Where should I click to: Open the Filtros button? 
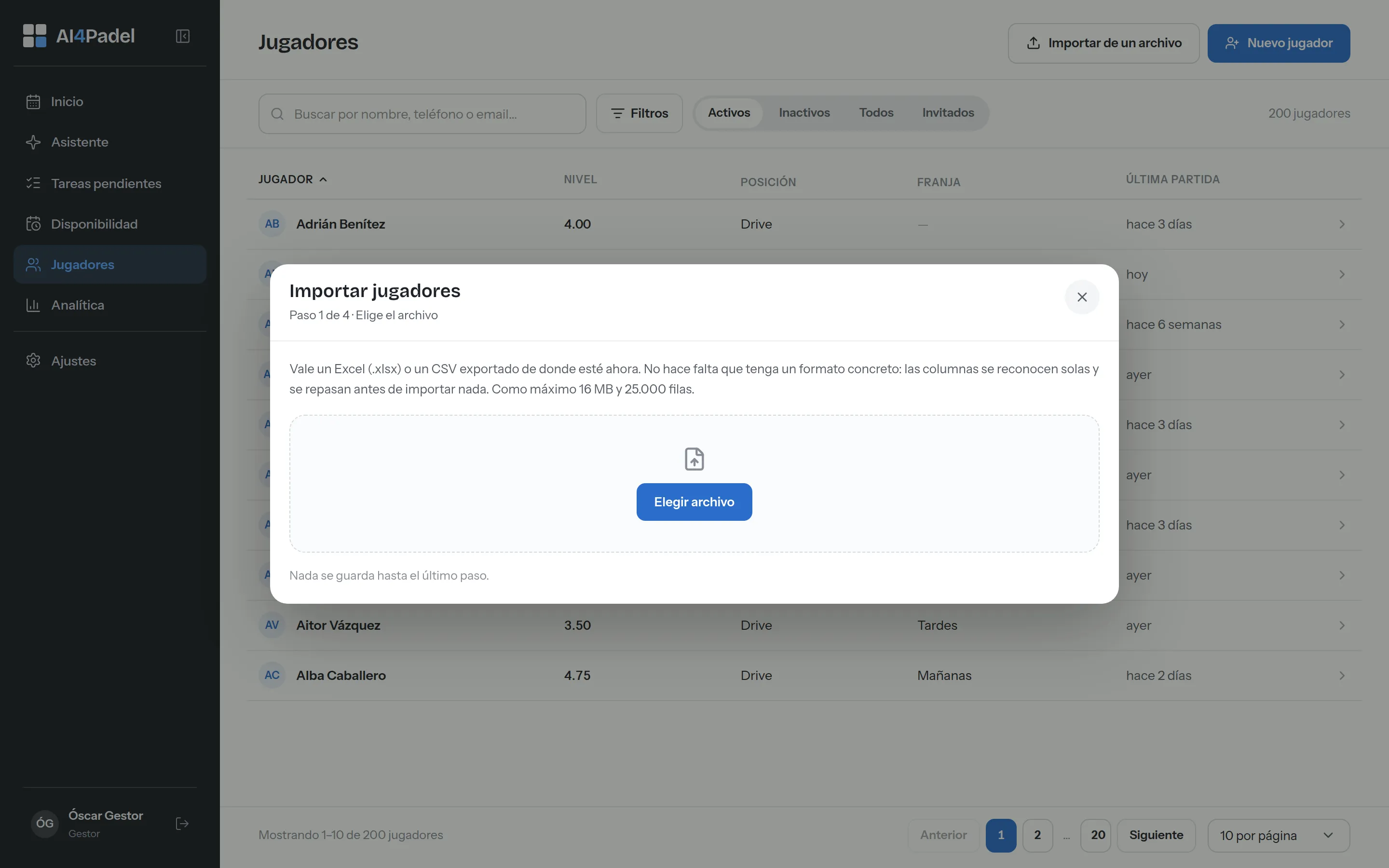pyautogui.click(x=639, y=114)
